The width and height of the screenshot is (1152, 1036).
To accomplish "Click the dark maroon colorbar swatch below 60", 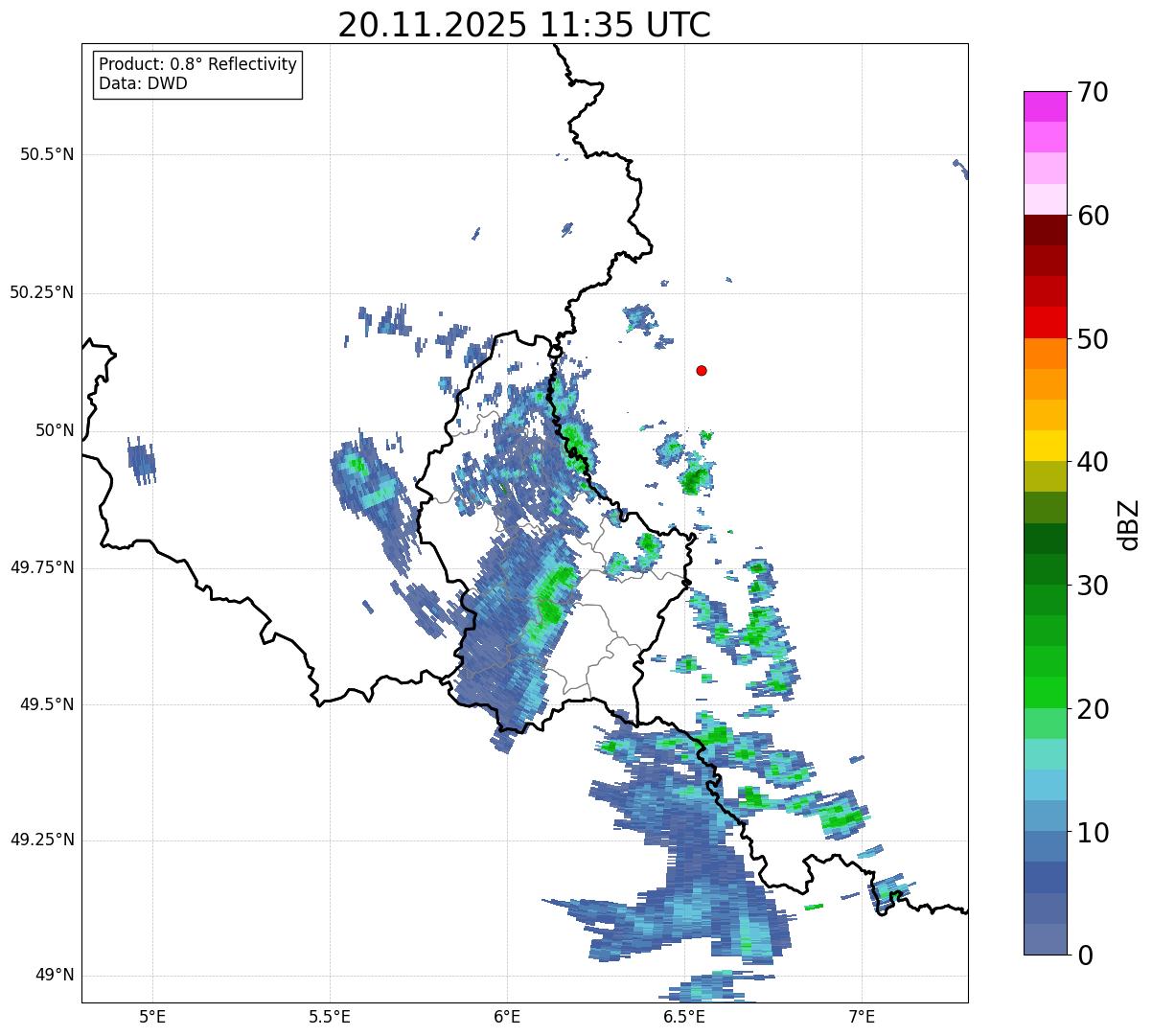I will click(x=1045, y=231).
